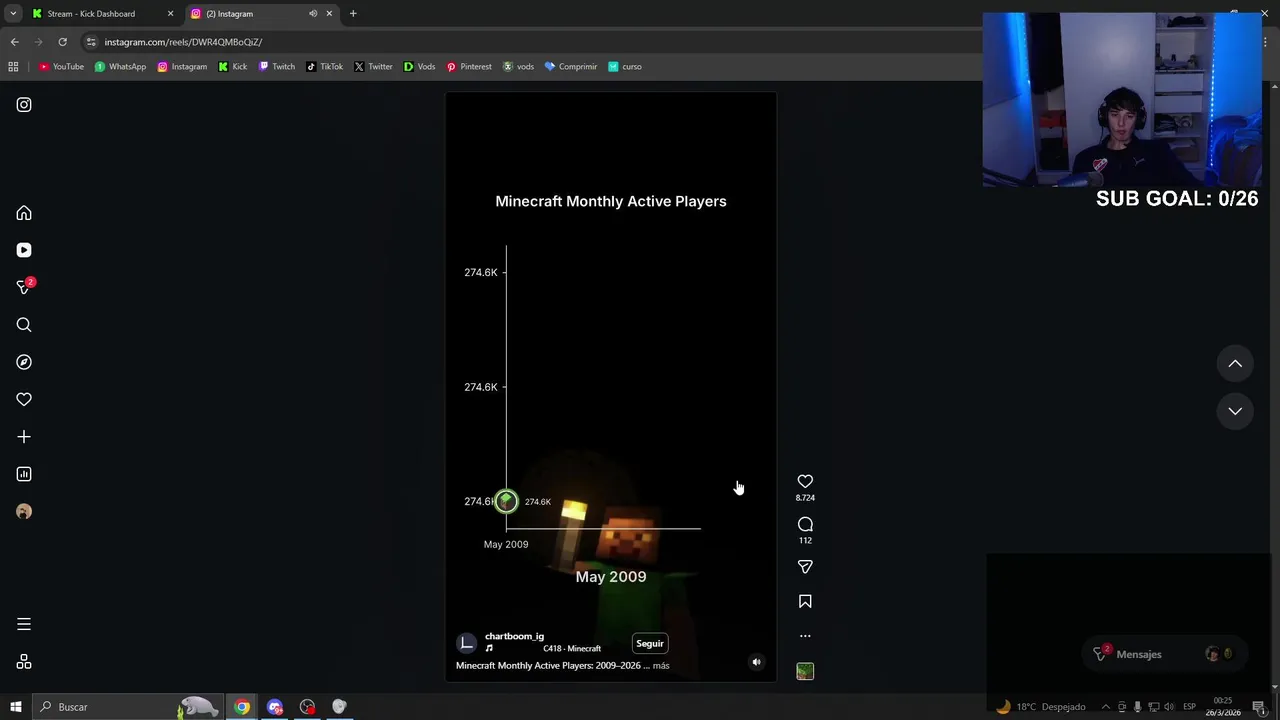Open the YouTube bookmark
This screenshot has height=720, width=1280.
click(x=61, y=67)
